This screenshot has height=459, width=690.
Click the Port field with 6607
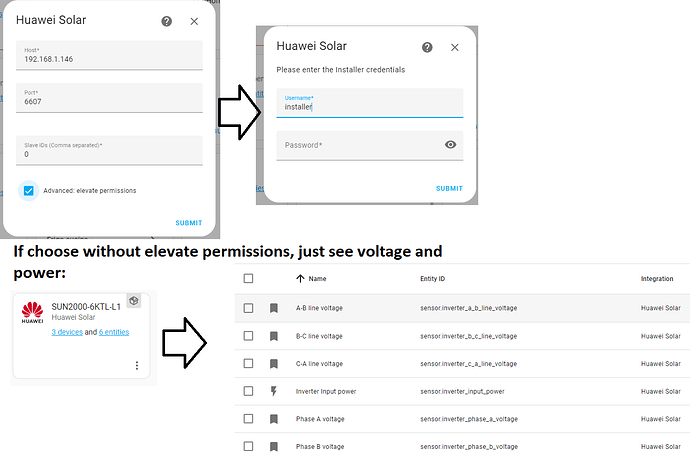click(x=109, y=98)
